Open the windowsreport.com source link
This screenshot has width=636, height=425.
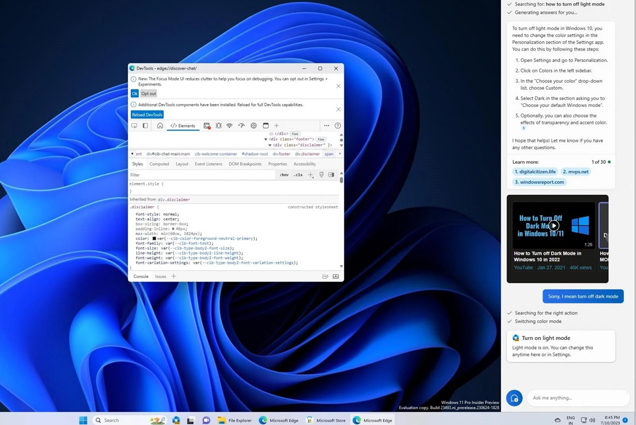(539, 182)
